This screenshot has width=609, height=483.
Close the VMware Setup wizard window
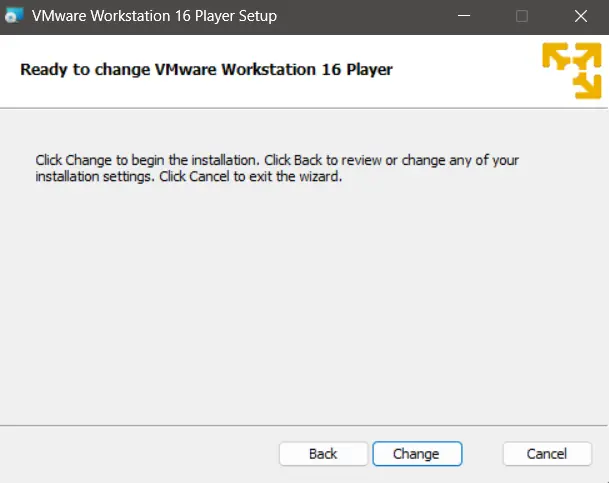click(x=580, y=16)
